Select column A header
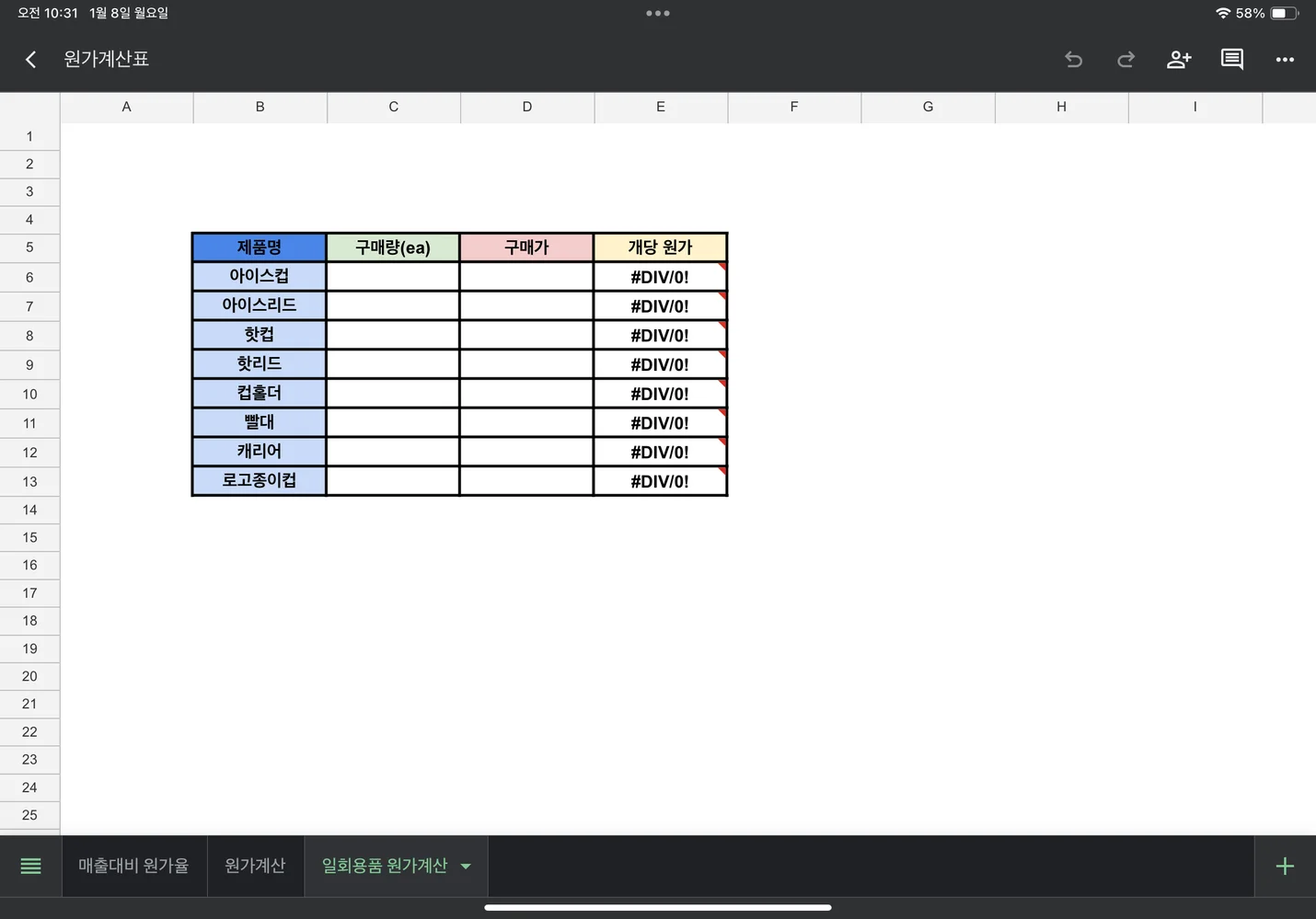1316x919 pixels. [126, 107]
